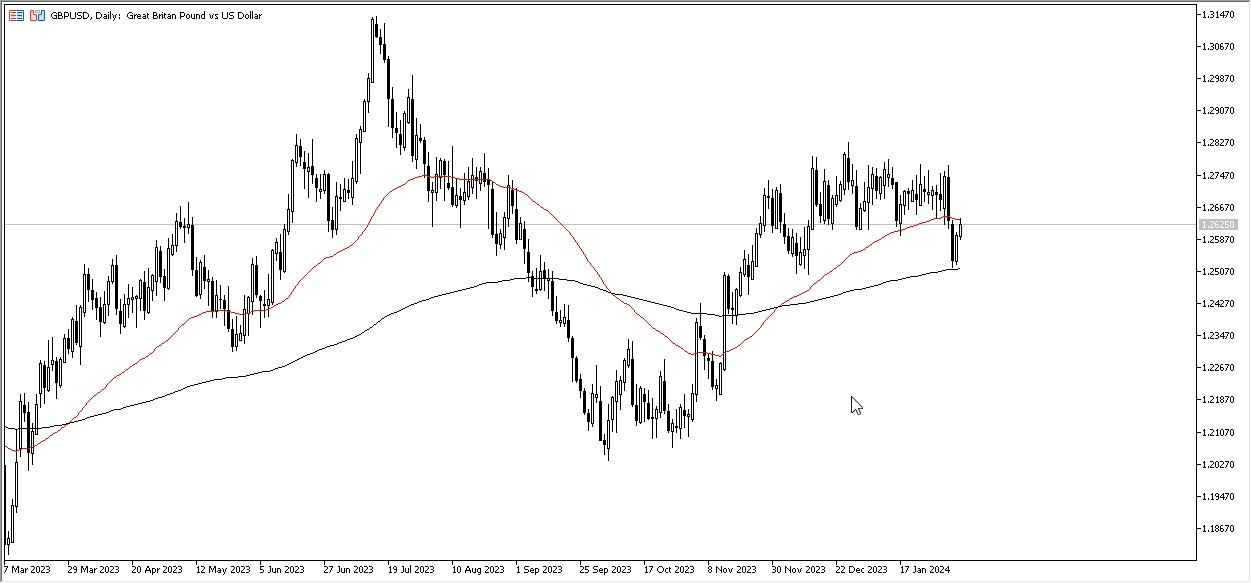The width and height of the screenshot is (1251, 583).
Task: Click the 19 Jul 2023 date label
Action: pos(413,568)
